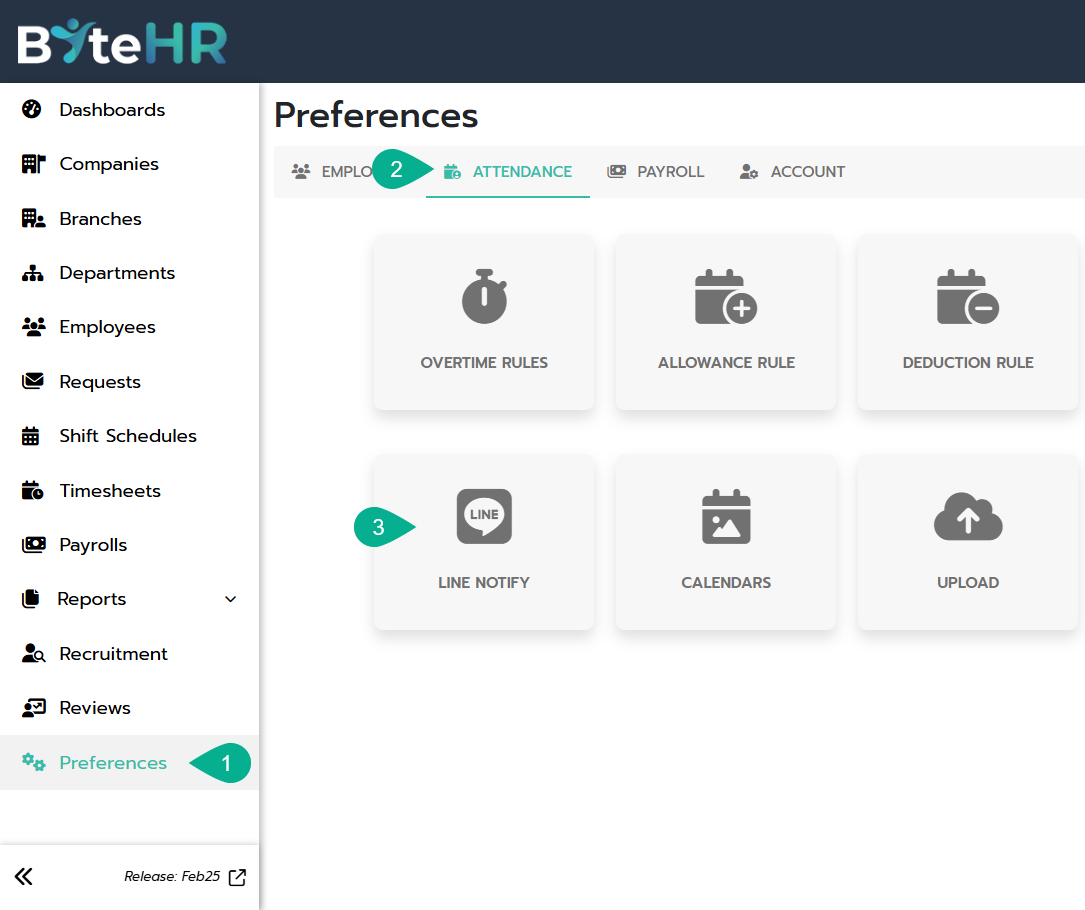The height and width of the screenshot is (910, 1085).
Task: Click the Payroll tab money icon
Action: (617, 171)
